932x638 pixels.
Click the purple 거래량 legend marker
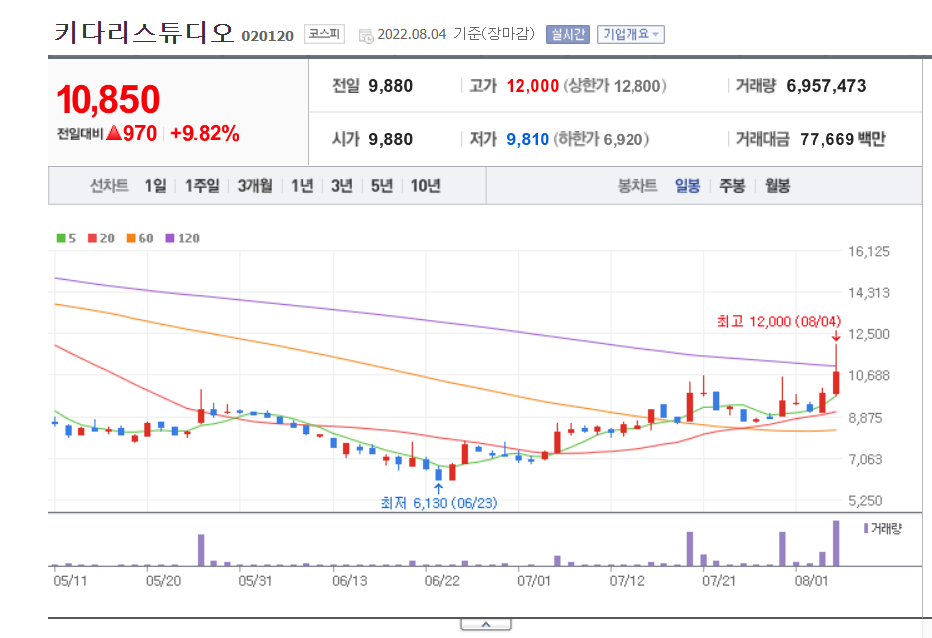[x=866, y=528]
